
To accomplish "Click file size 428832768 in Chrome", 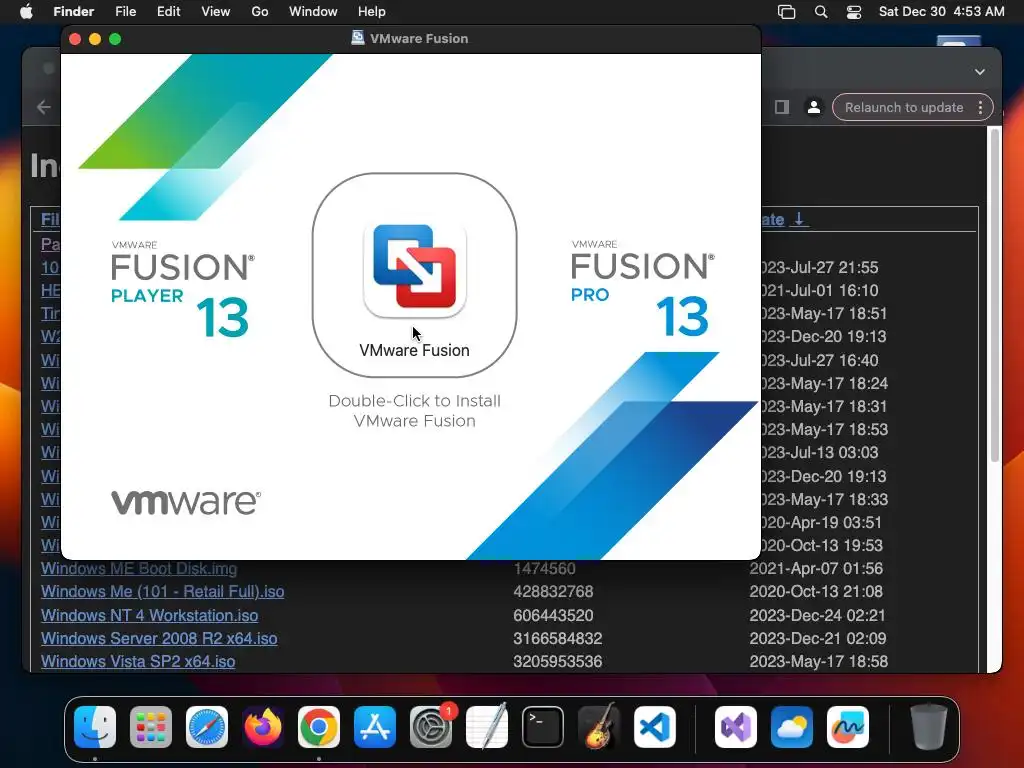I will 553,592.
